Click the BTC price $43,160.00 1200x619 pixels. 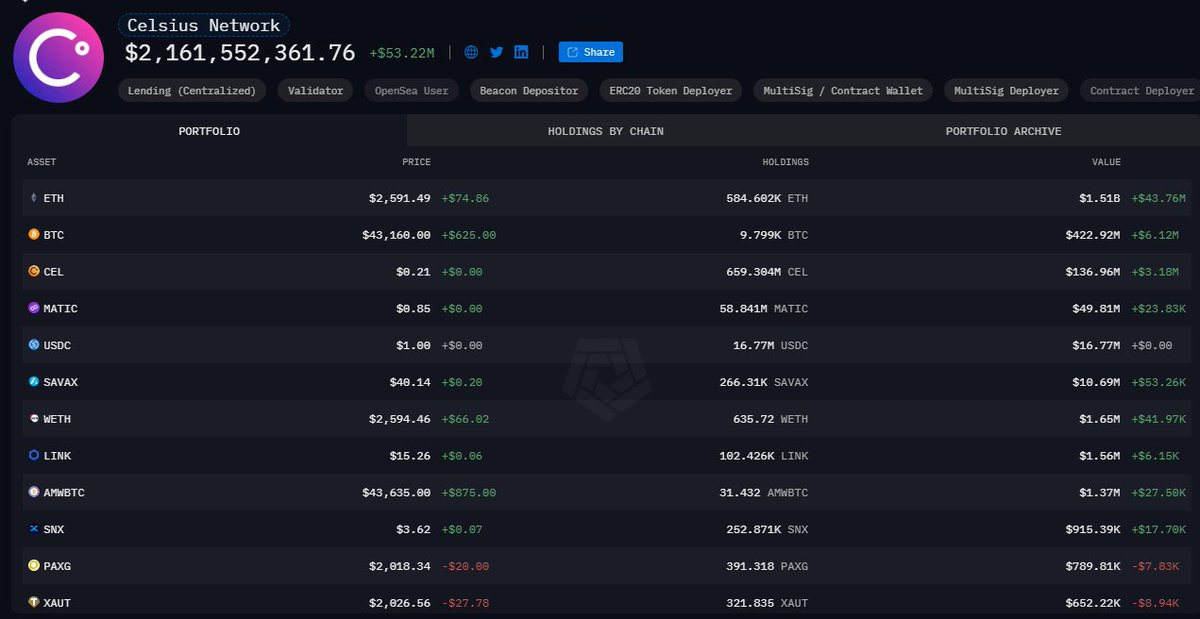(x=396, y=235)
